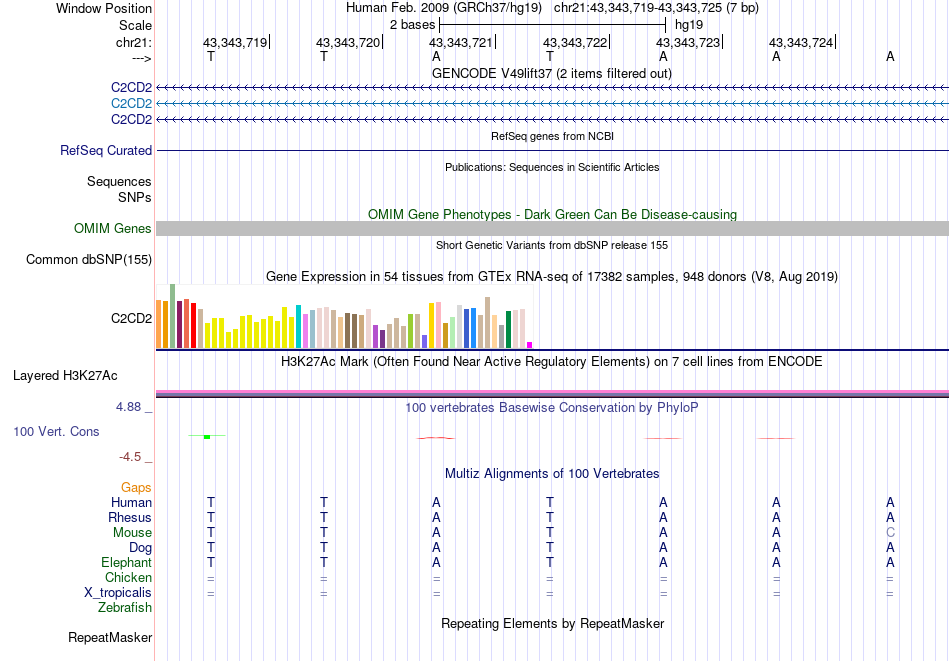Click the PhyloP -4.5 lower limit value
950x661 pixels.
pyautogui.click(x=130, y=456)
